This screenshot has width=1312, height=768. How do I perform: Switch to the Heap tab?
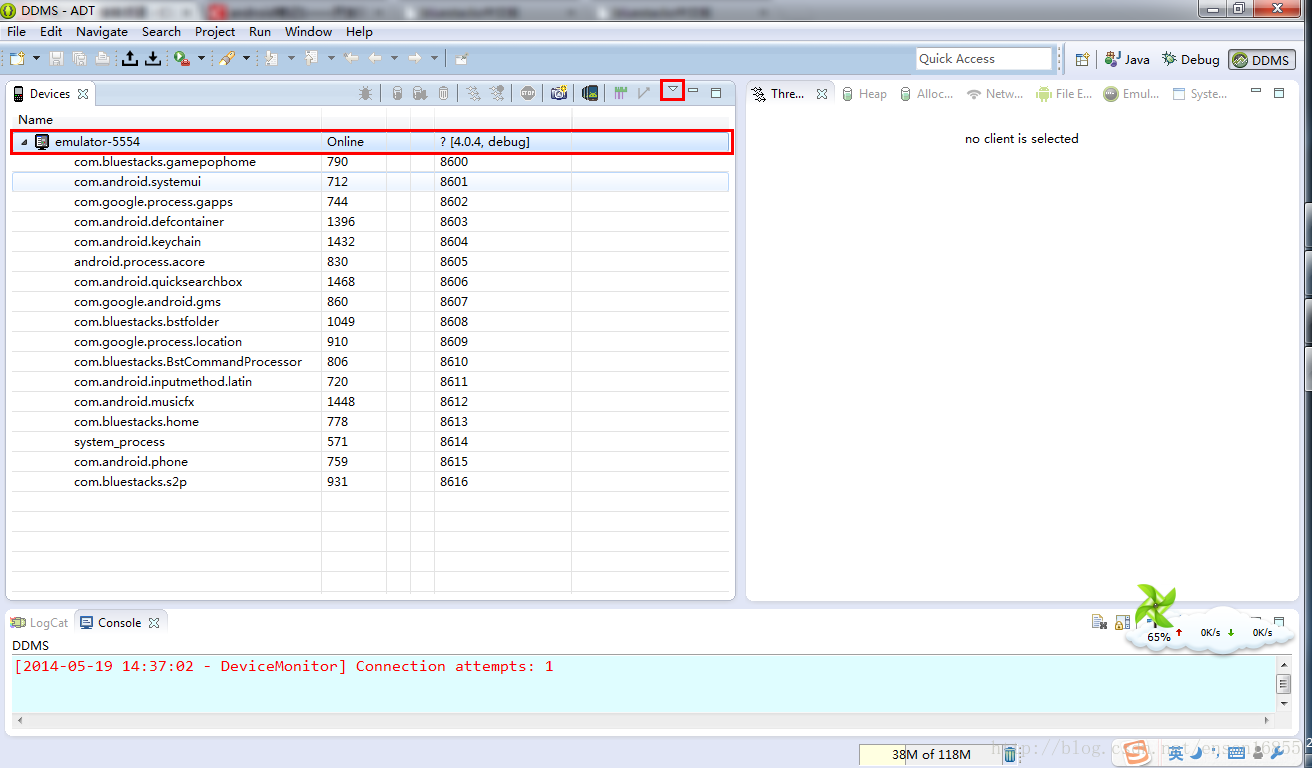(863, 94)
